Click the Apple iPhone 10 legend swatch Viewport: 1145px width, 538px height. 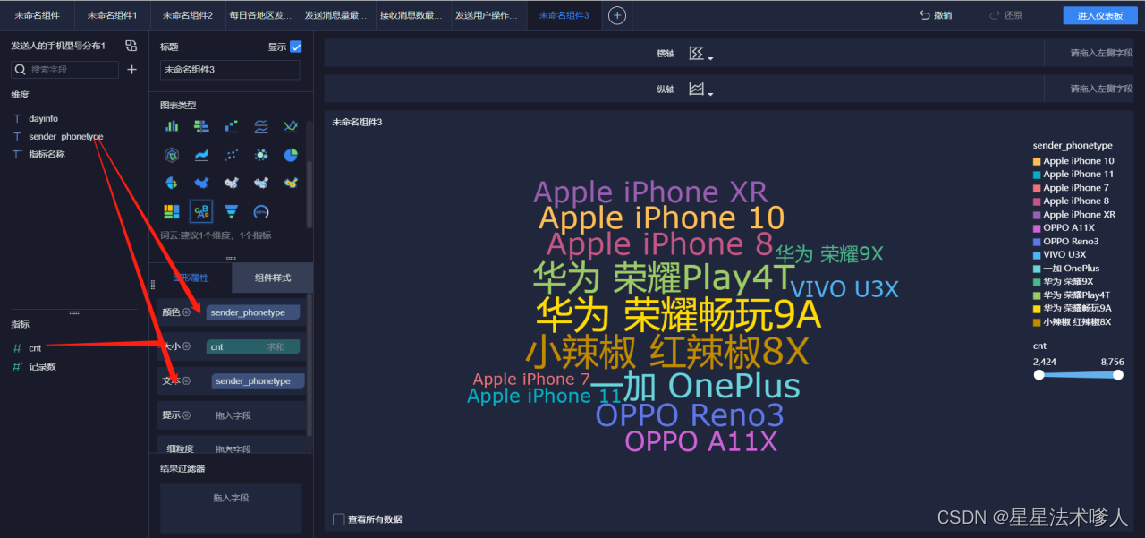(x=1036, y=161)
